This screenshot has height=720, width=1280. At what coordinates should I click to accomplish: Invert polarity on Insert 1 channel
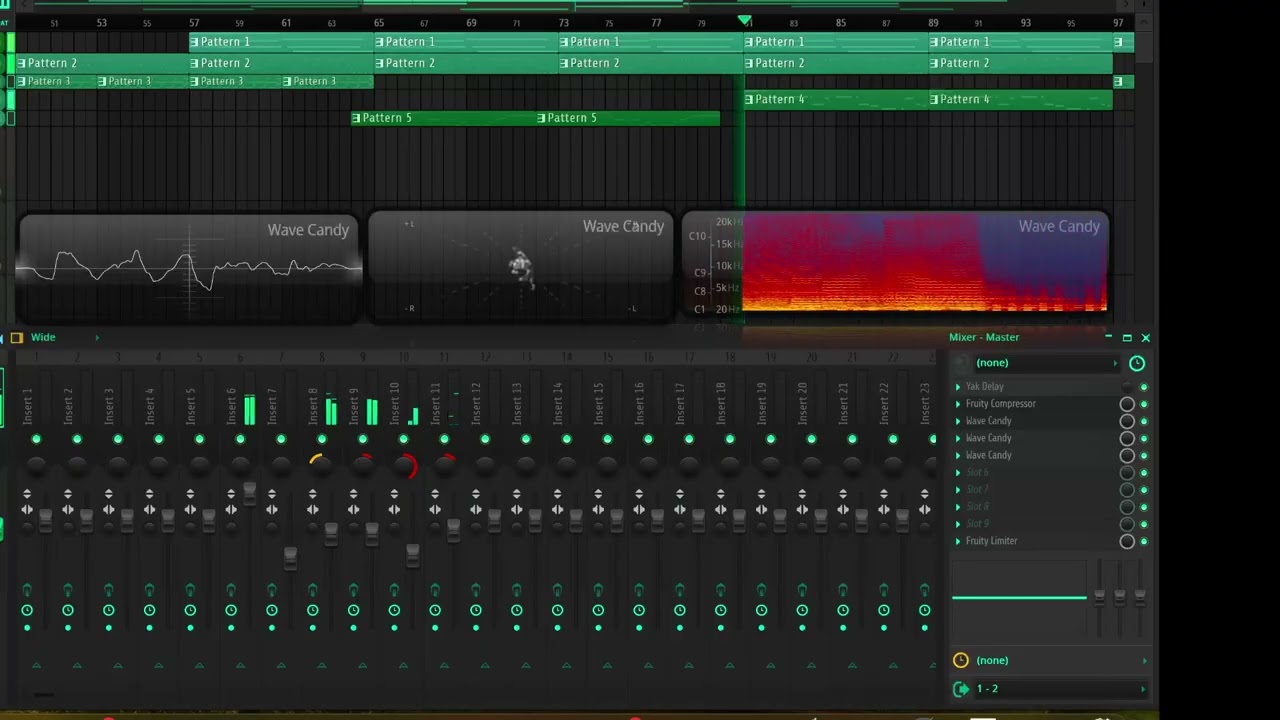pyautogui.click(x=27, y=494)
